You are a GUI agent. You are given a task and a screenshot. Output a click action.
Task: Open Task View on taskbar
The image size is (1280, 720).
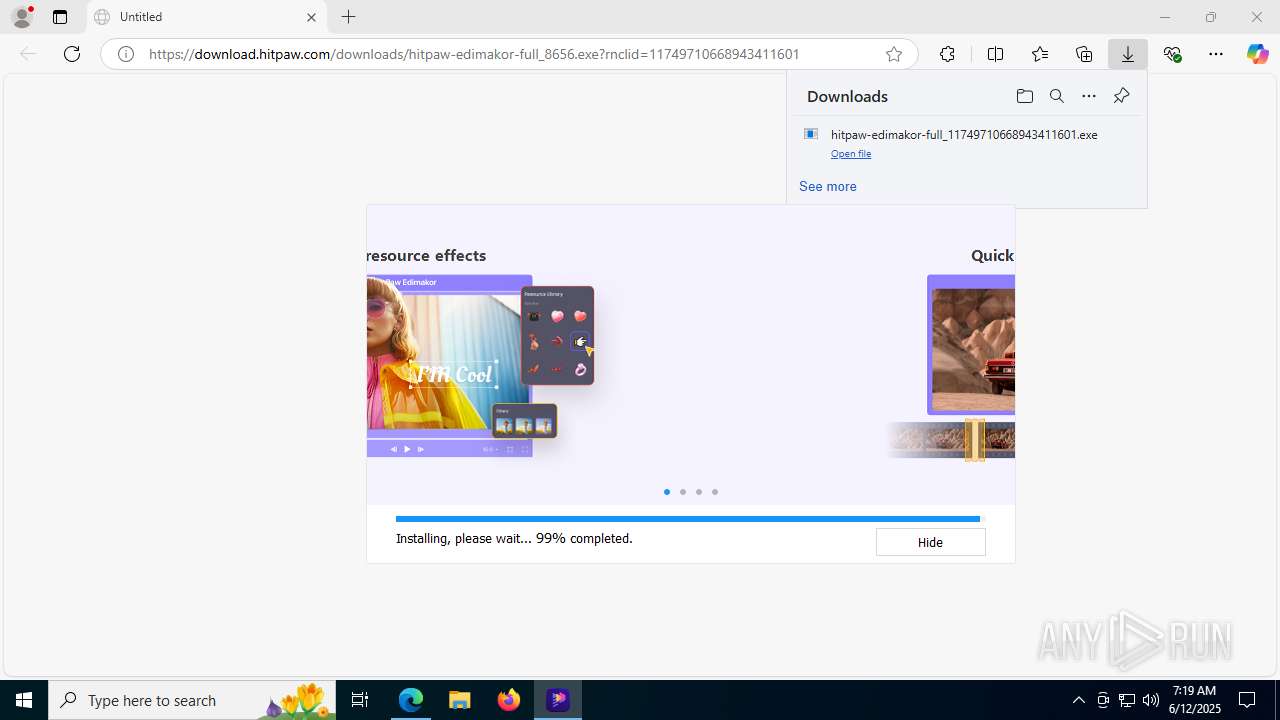tap(360, 700)
